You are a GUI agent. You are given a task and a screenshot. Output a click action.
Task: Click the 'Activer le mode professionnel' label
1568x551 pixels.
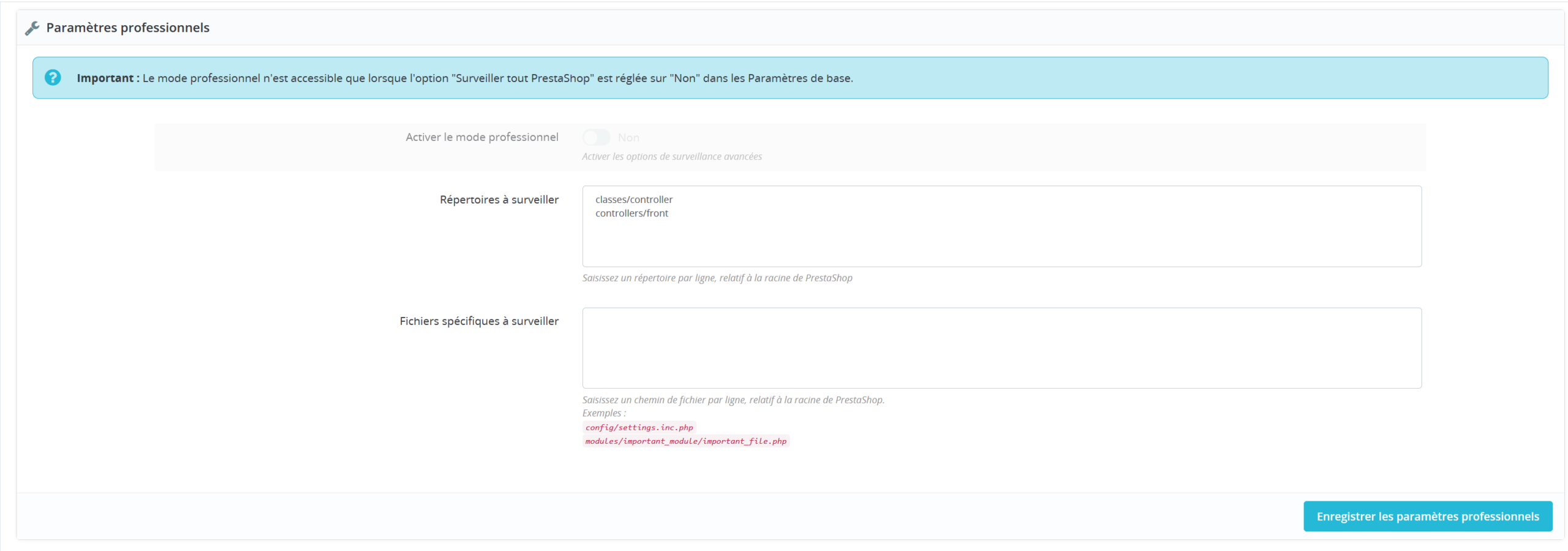[x=481, y=137]
